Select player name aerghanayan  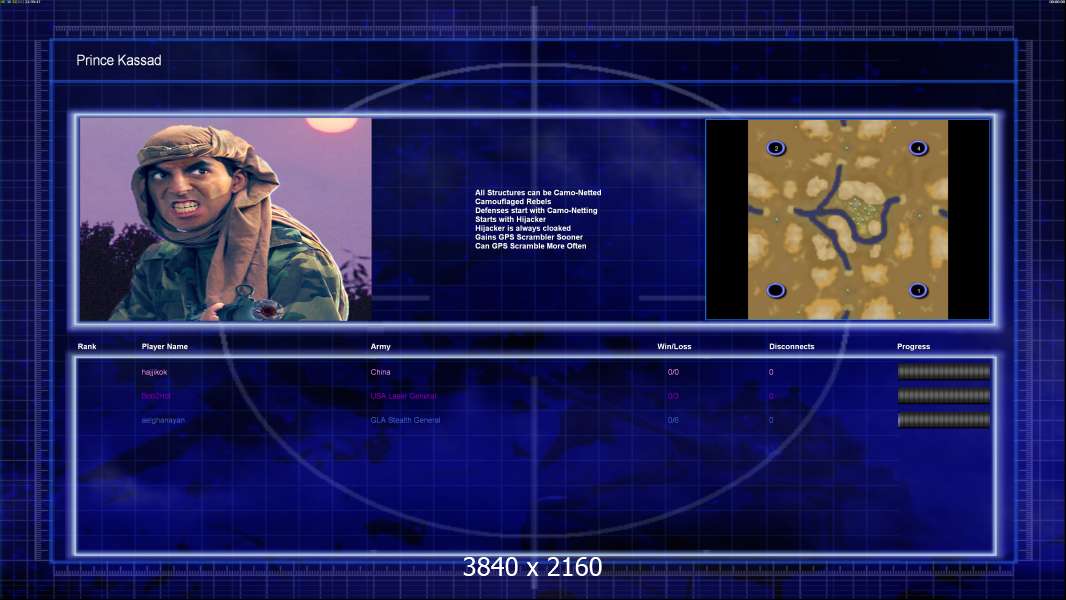coord(163,420)
